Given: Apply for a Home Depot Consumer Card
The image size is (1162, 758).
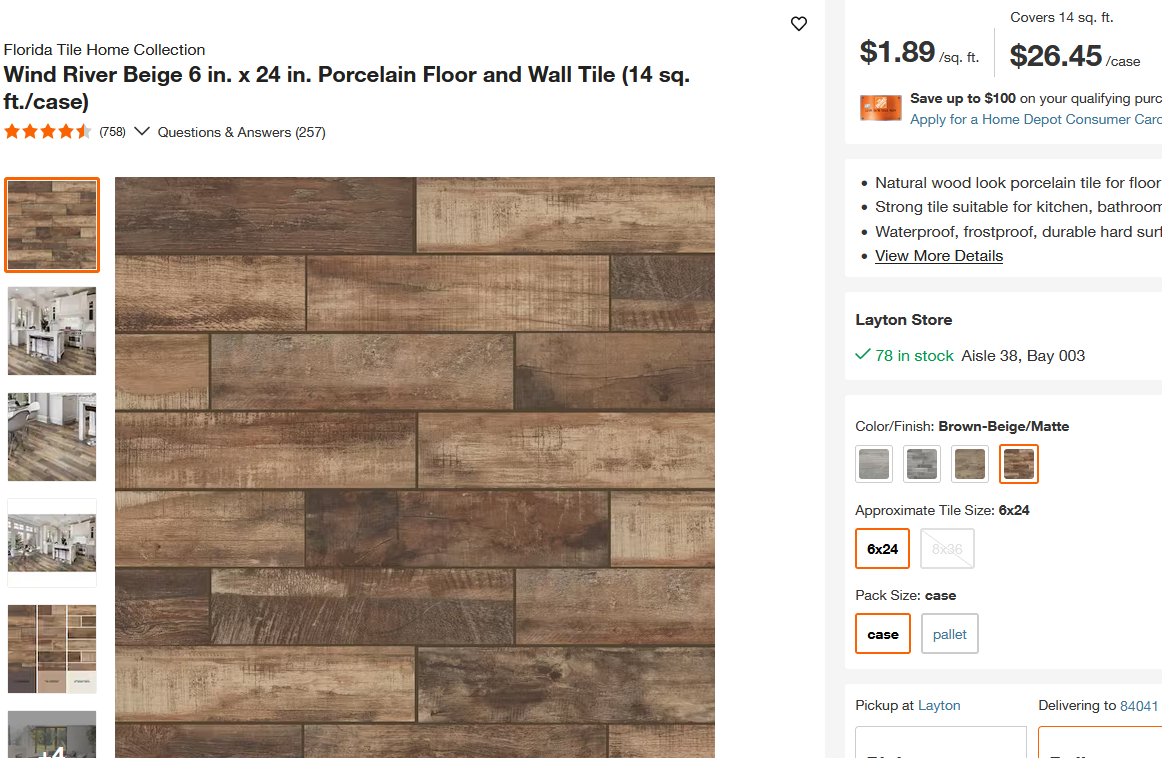Looking at the screenshot, I should [1035, 119].
